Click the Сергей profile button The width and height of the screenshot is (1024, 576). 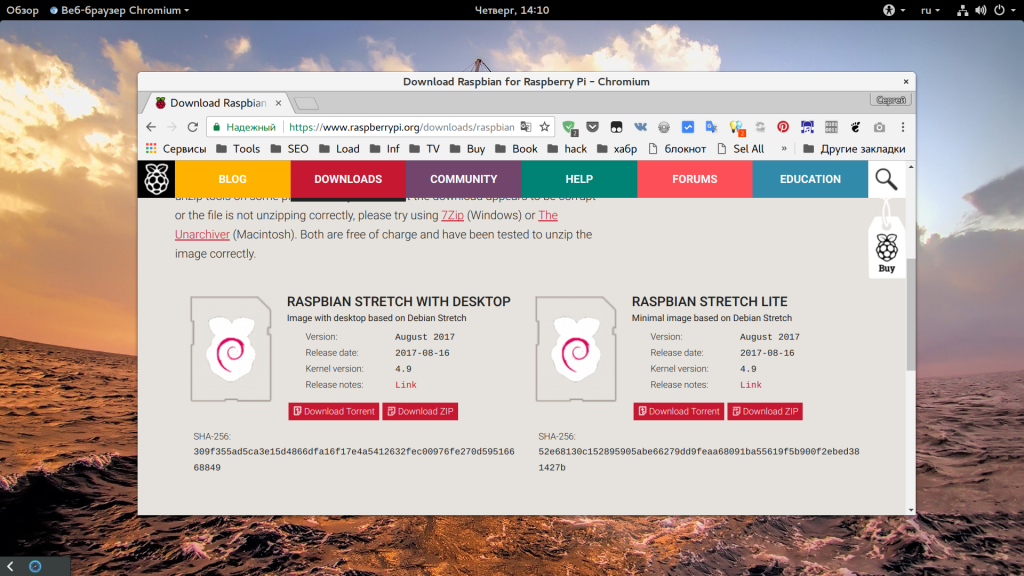890,100
